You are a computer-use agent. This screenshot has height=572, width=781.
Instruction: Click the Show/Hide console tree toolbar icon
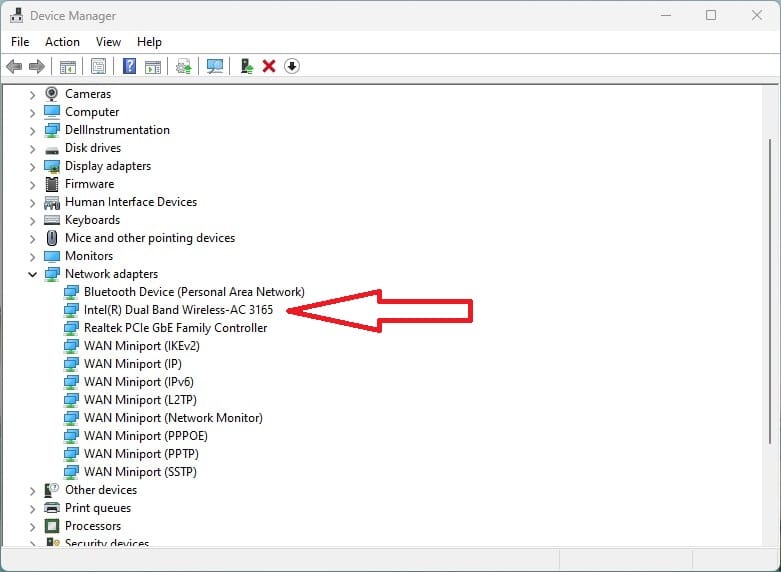(68, 66)
